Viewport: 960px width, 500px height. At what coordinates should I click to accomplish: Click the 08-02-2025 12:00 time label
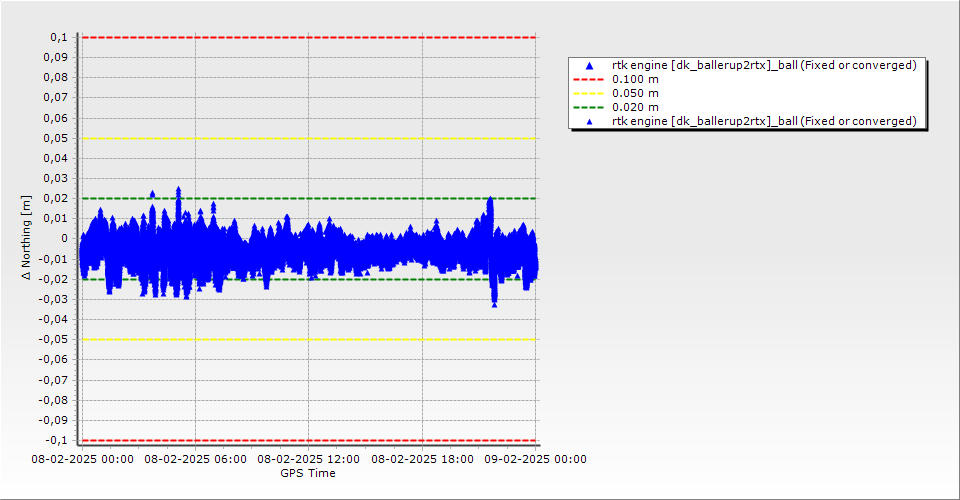[309, 459]
